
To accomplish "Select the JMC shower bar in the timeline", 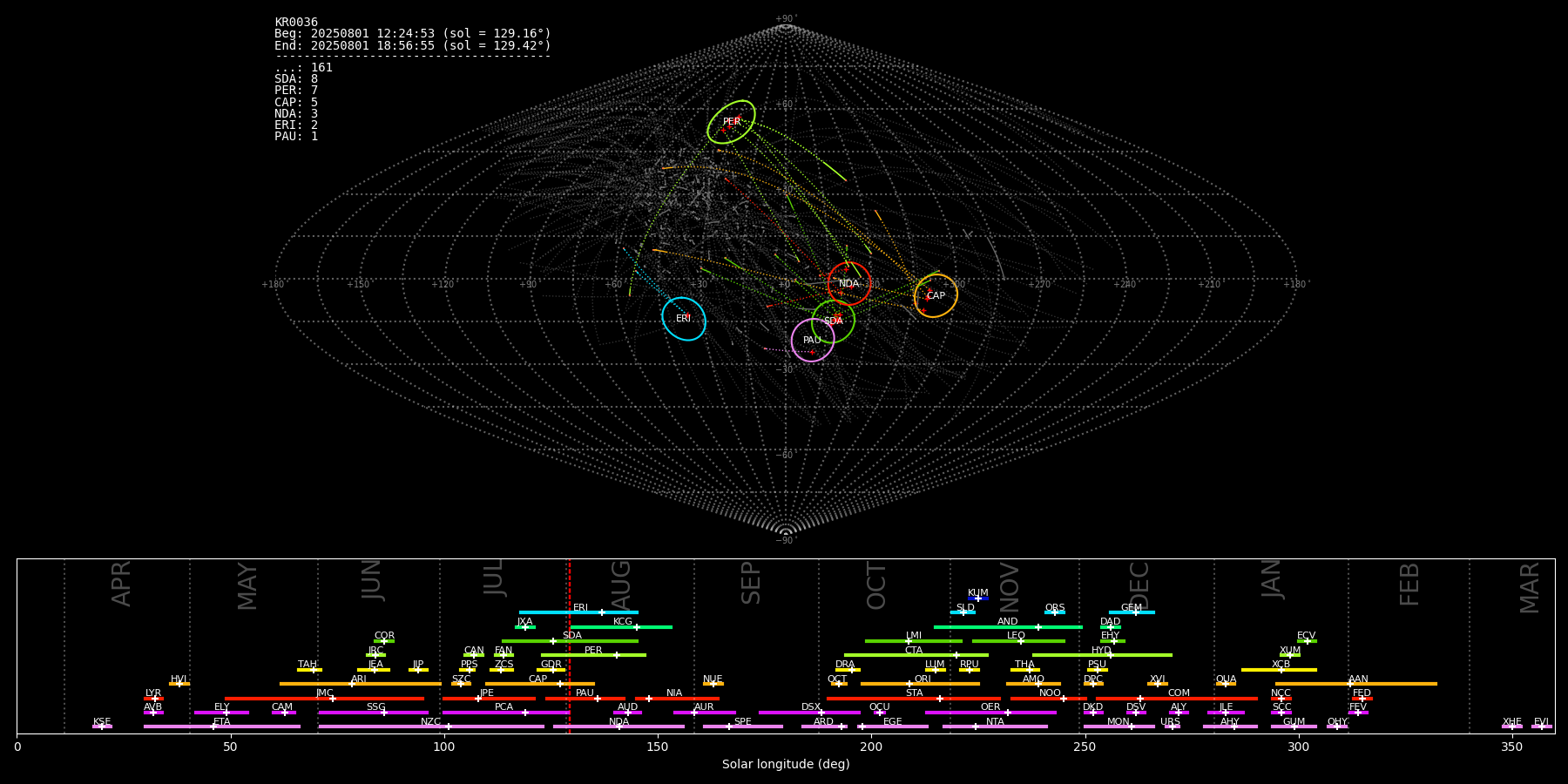I will (x=324, y=698).
